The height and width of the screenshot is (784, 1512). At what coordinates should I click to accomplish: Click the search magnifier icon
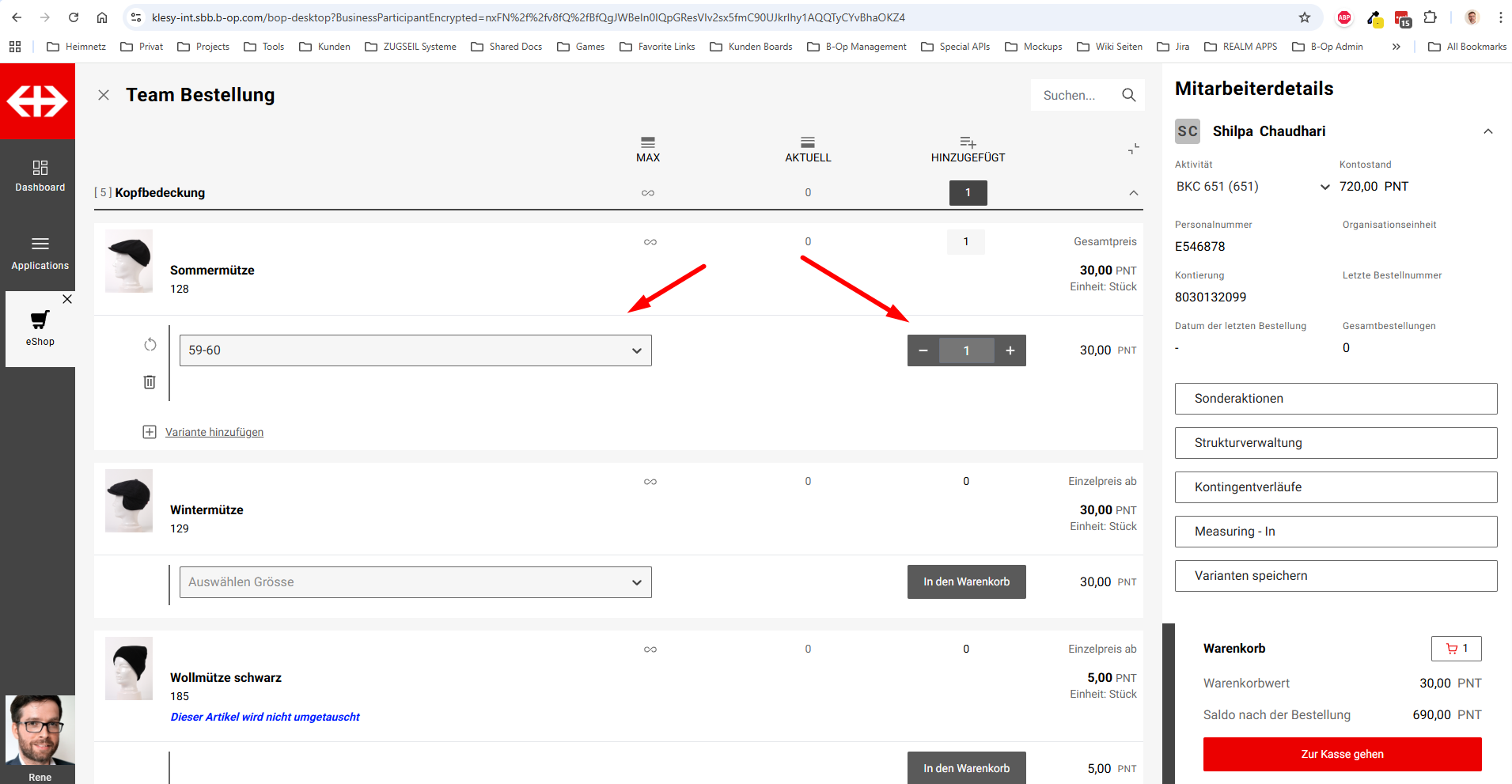click(x=1128, y=95)
